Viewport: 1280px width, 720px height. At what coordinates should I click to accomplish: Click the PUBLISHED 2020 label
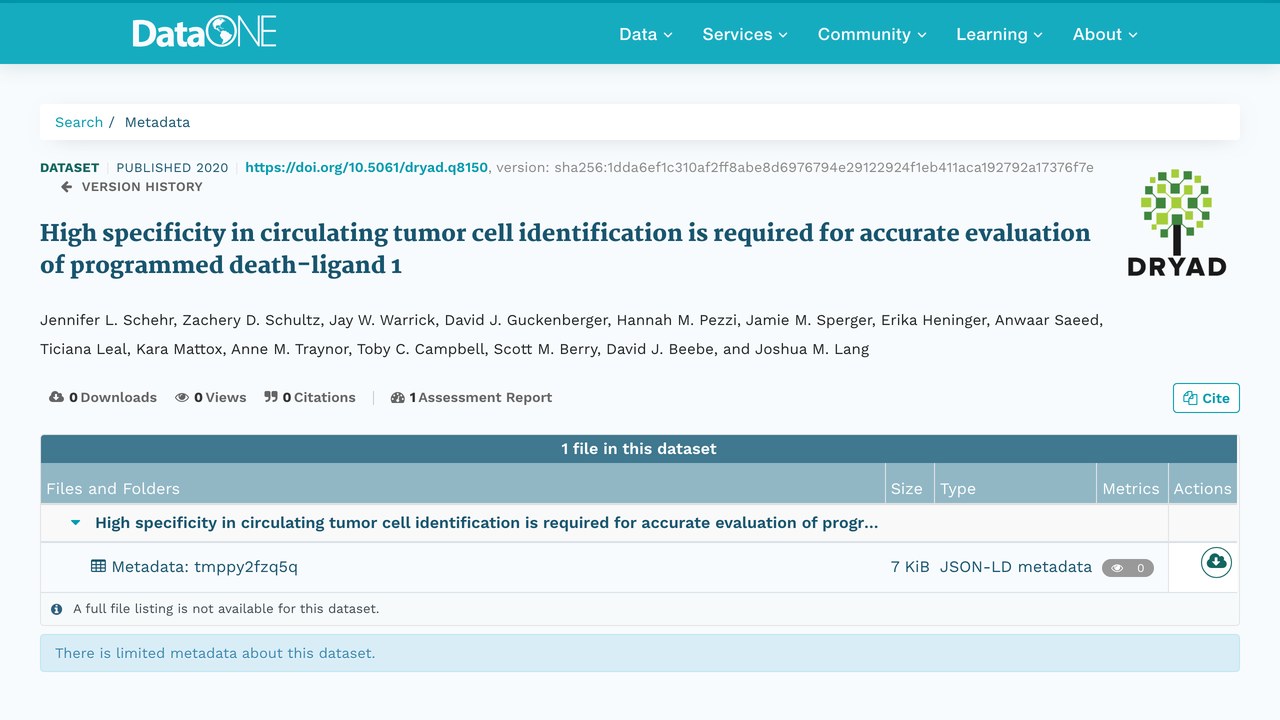tap(172, 167)
